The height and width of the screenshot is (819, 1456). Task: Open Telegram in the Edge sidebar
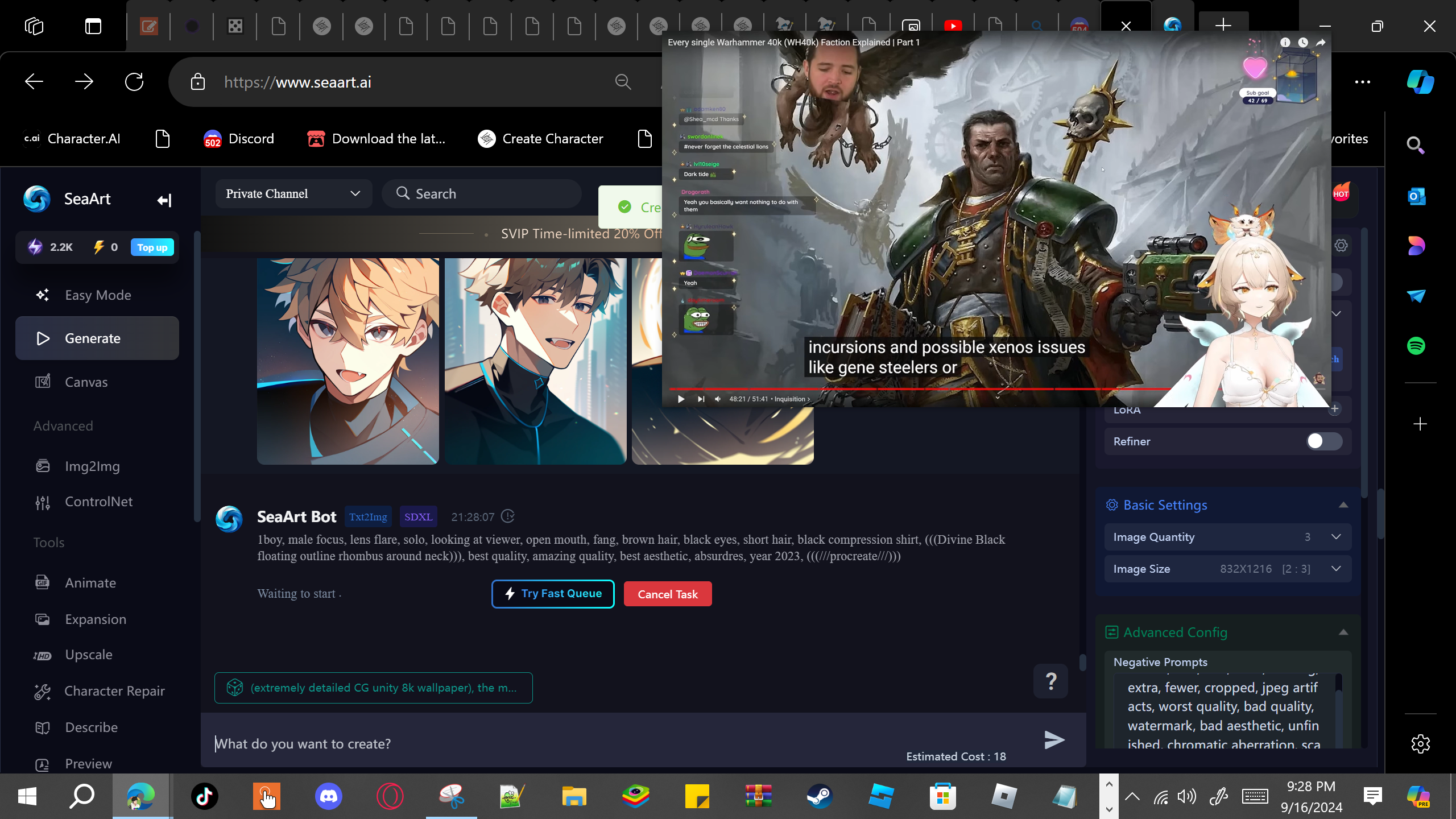coord(1416,296)
